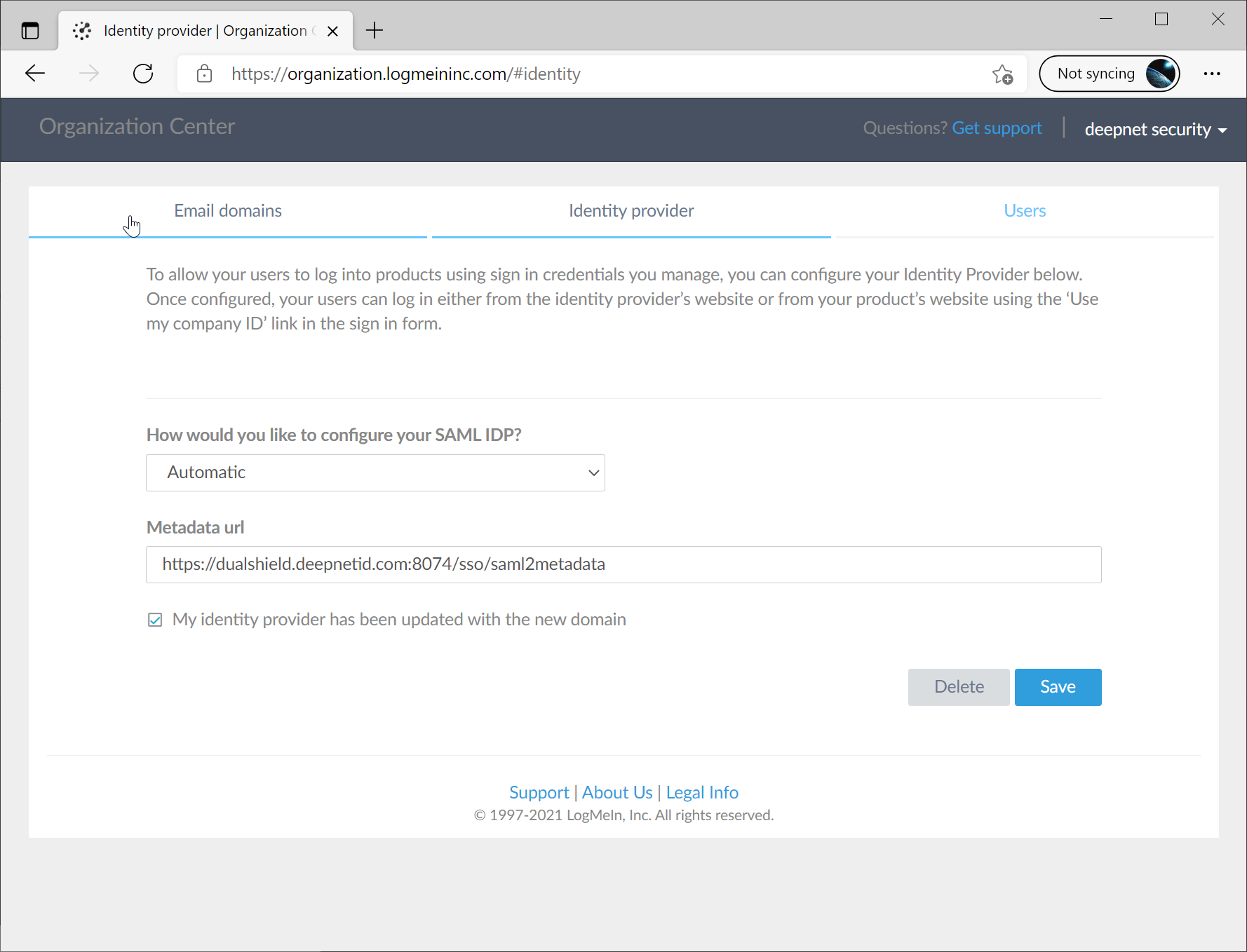Screen dimensions: 1247x952
Task: Open the tab actions menu icon
Action: (x=30, y=31)
